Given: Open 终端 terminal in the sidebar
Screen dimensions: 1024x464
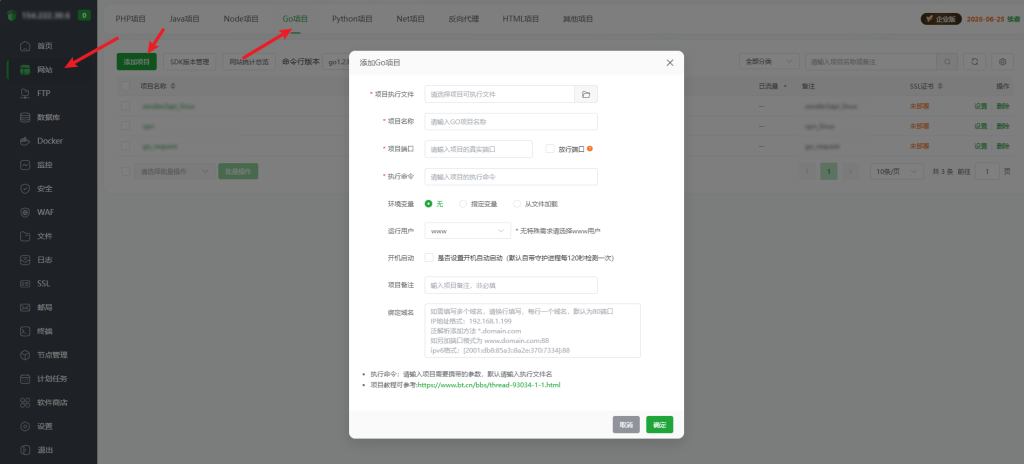Looking at the screenshot, I should (x=44, y=331).
